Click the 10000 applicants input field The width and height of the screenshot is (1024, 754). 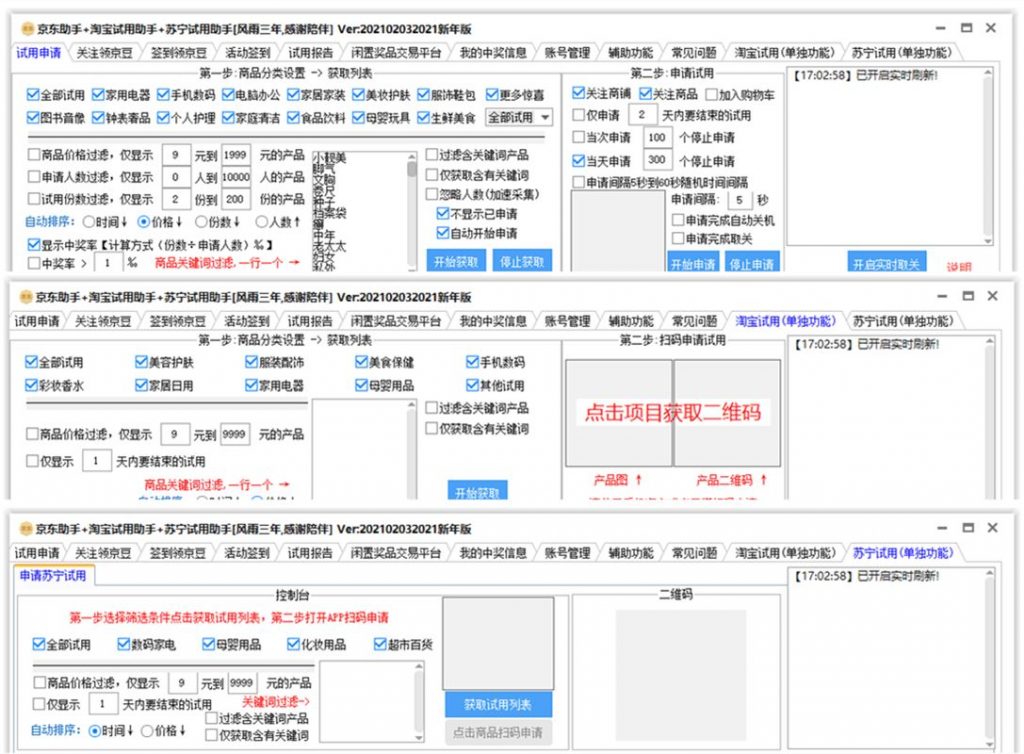tap(235, 177)
